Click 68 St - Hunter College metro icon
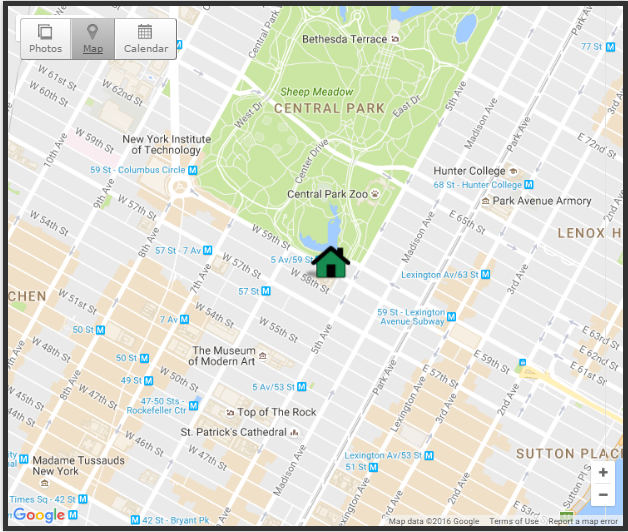Screen dimensions: 628x532 pos(529,185)
